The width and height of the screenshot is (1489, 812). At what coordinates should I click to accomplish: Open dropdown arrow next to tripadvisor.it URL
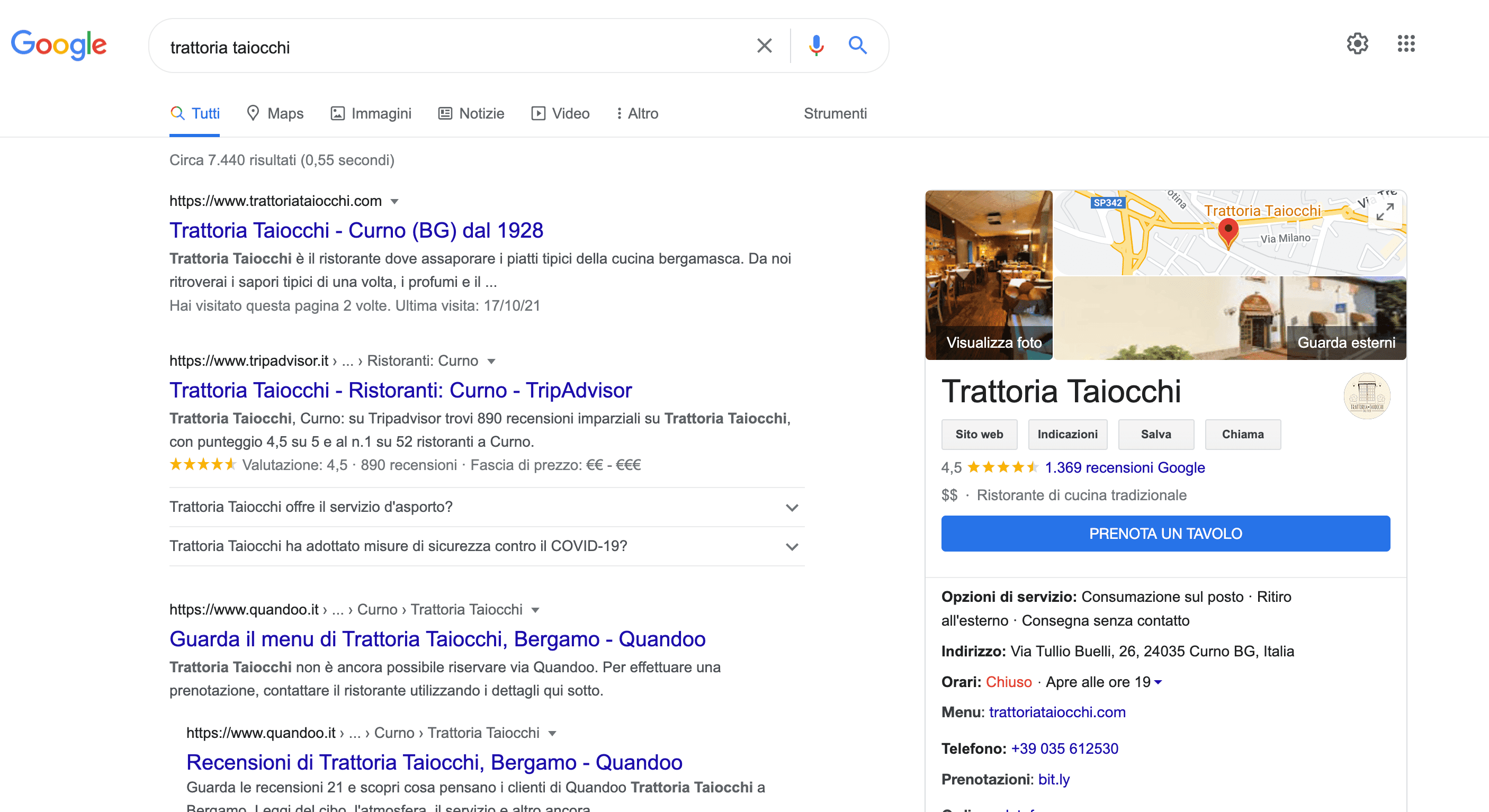pyautogui.click(x=491, y=362)
